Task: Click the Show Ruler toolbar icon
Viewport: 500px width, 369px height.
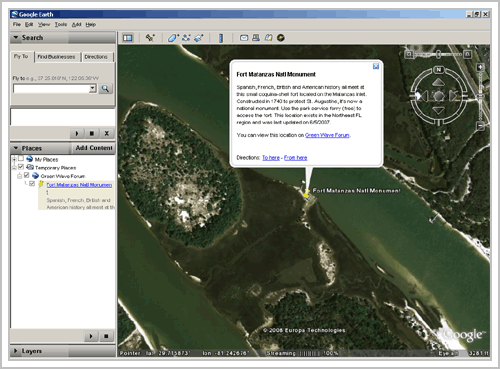Action: (x=221, y=38)
